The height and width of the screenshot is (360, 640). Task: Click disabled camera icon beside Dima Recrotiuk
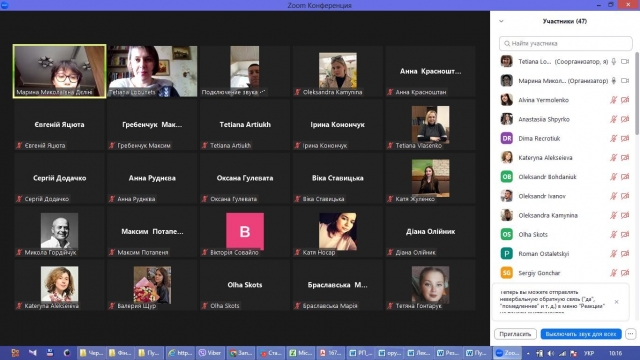coord(625,138)
